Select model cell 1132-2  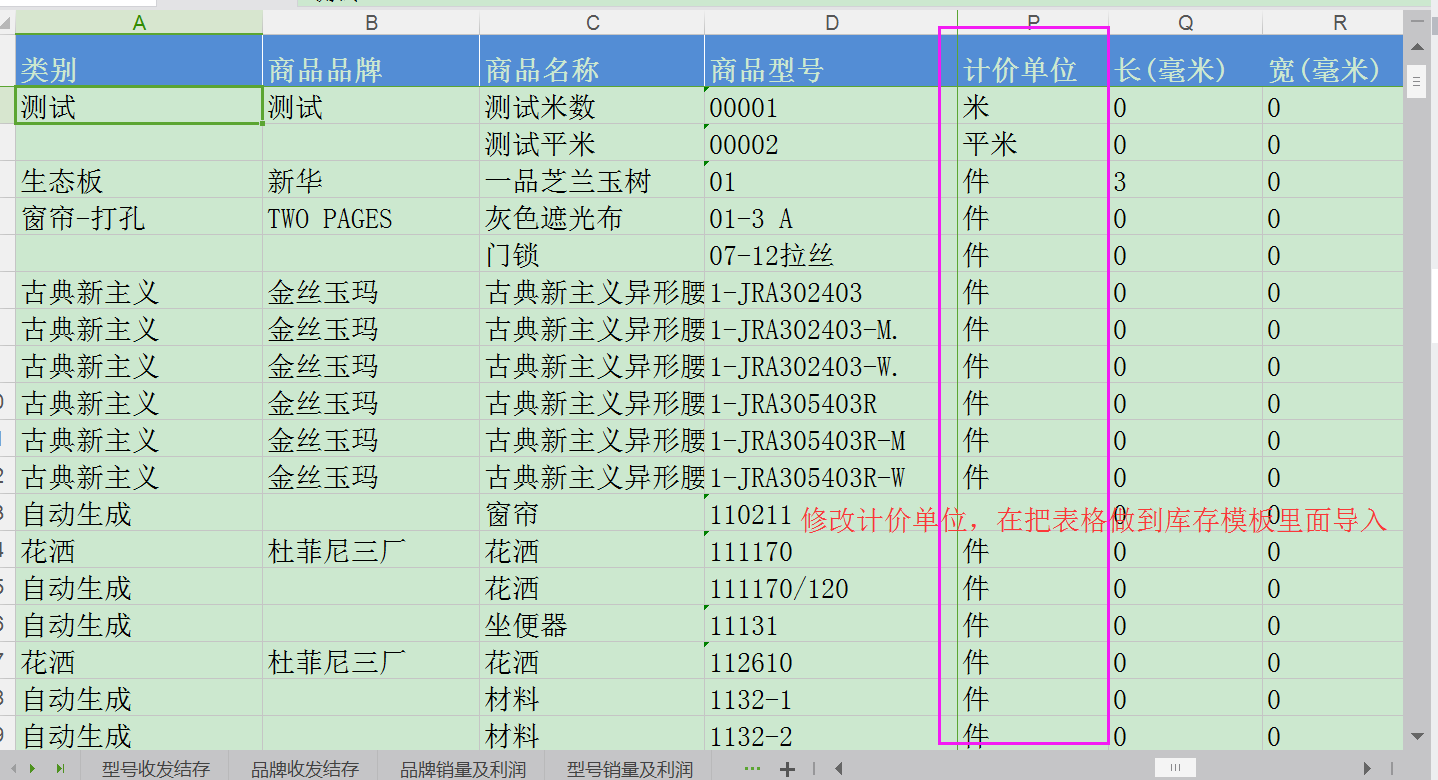[831, 735]
